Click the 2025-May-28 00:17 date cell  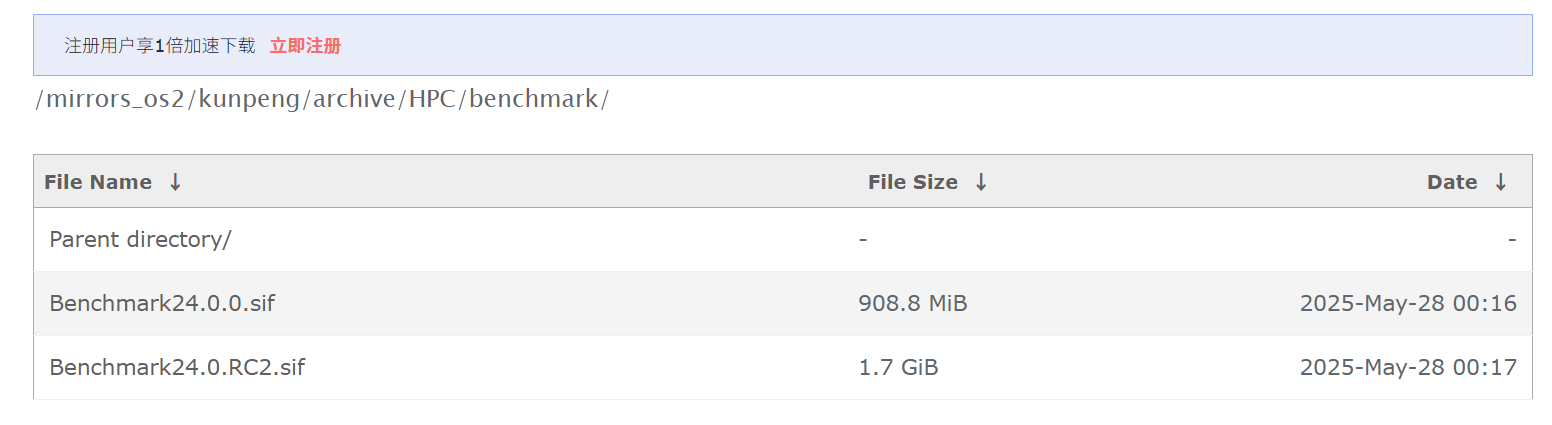point(1408,368)
